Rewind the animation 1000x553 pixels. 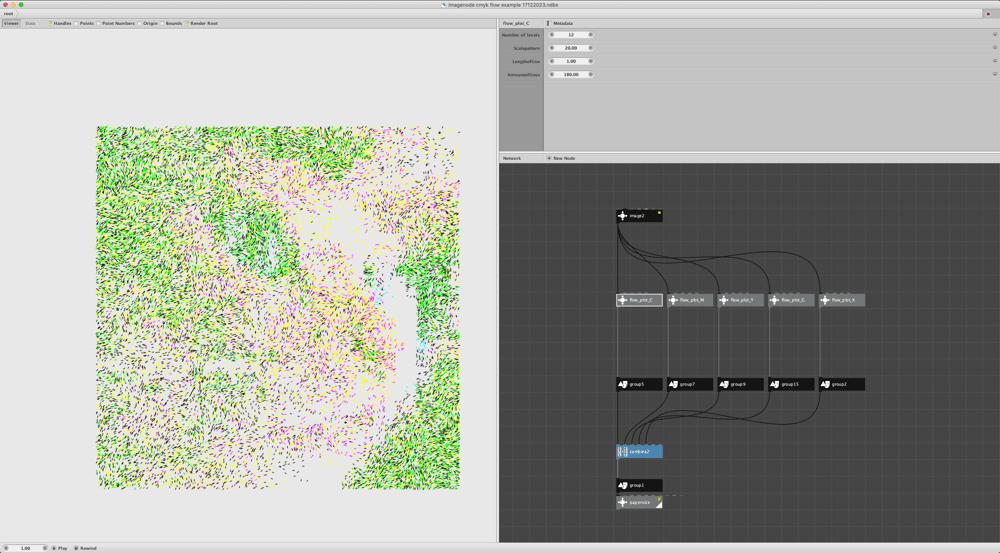85,548
